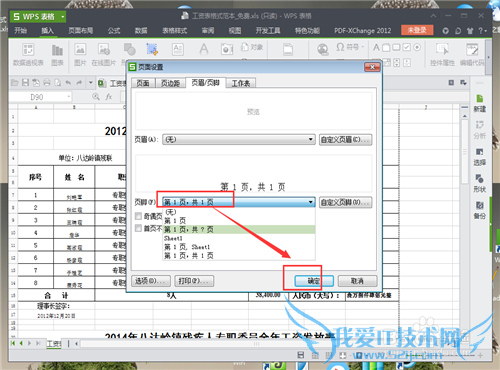Click the 控件属性 control properties icon
Screen dimensions: 500x370
[x=442, y=49]
